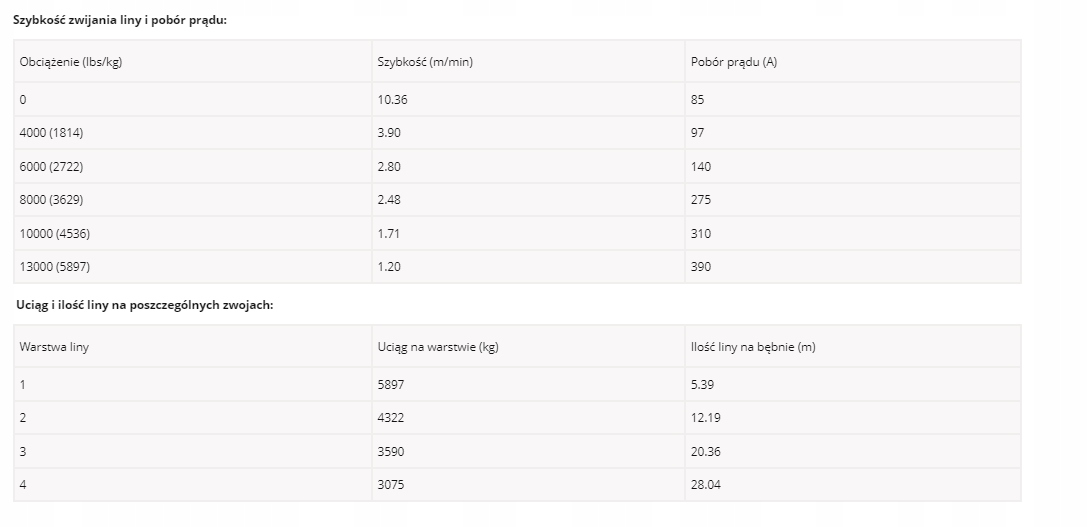Click the speed value 3.90

pos(389,133)
